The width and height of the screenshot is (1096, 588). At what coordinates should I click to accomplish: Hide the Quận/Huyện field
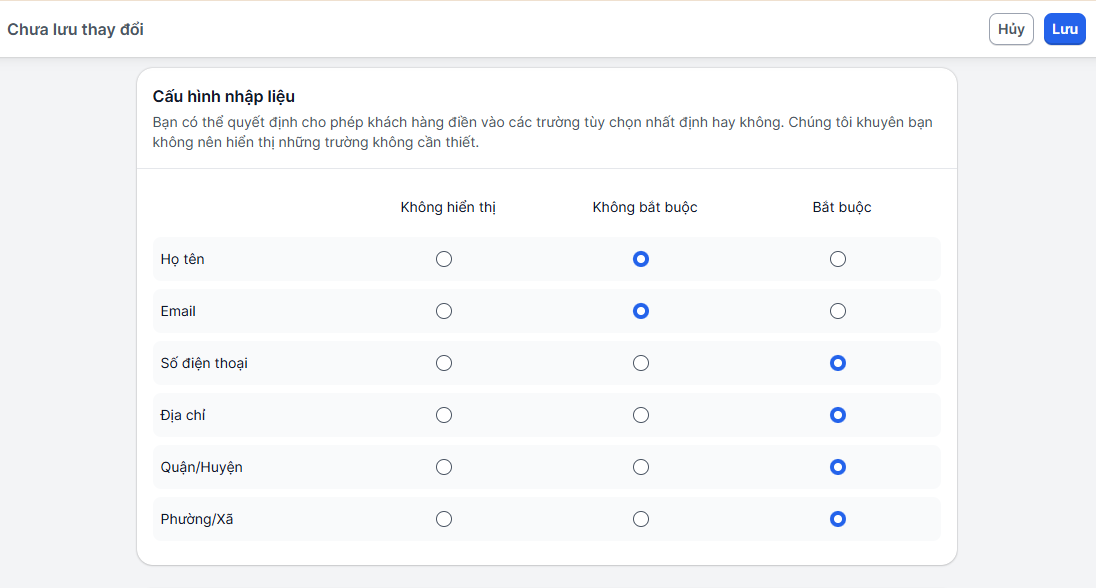click(x=444, y=467)
